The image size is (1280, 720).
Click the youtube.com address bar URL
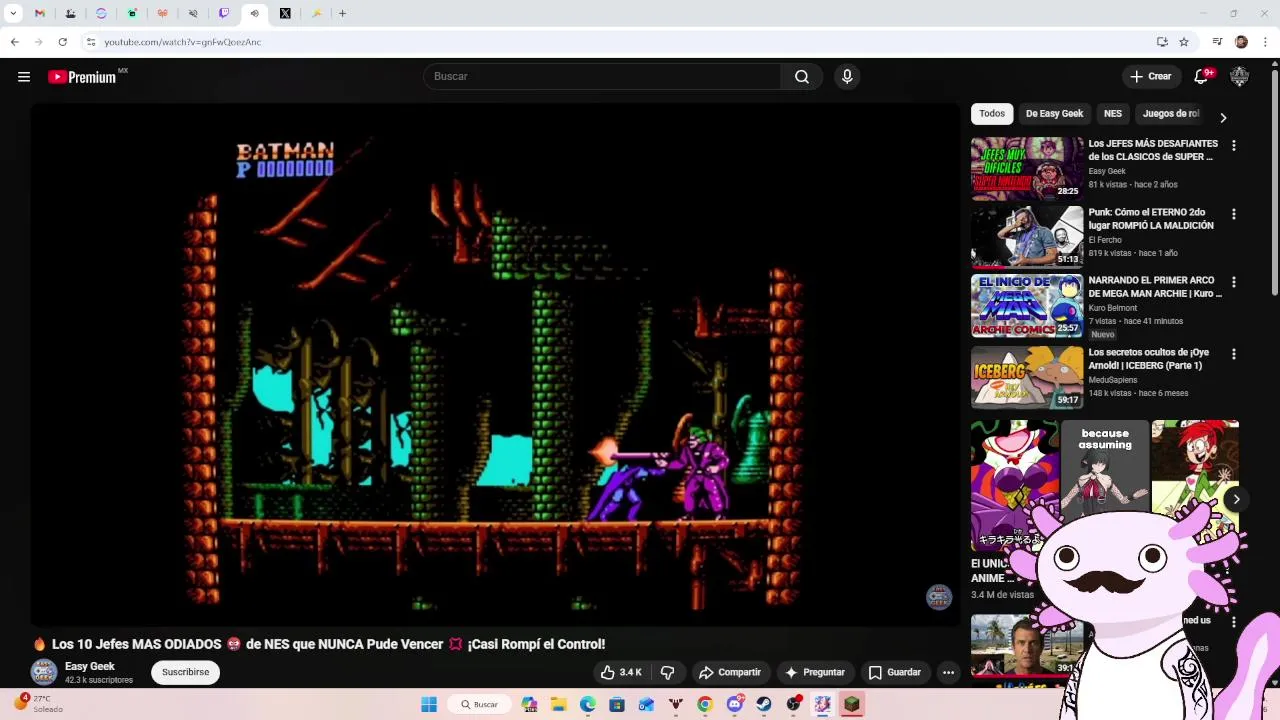tap(183, 42)
